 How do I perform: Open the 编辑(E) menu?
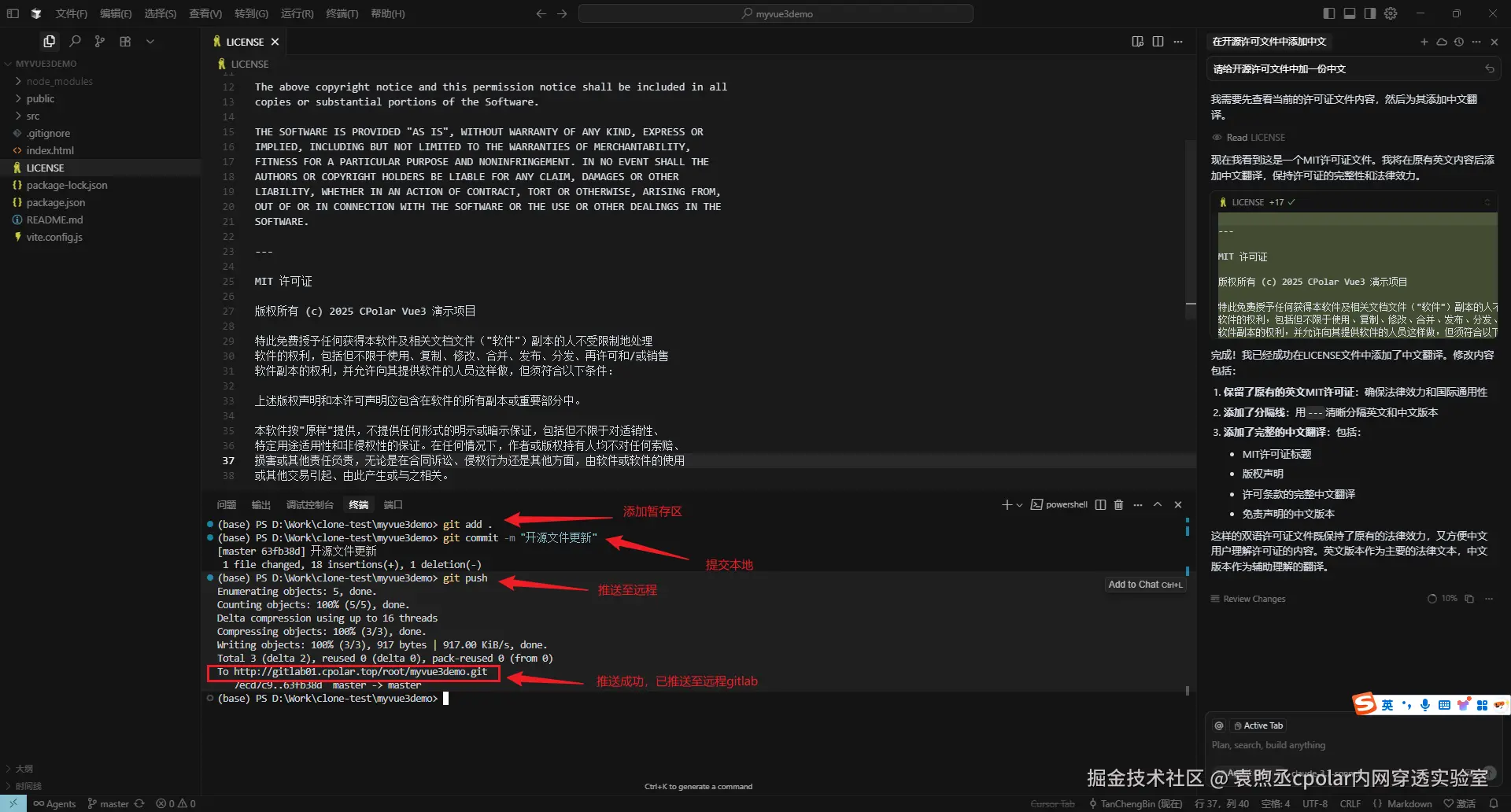[116, 13]
